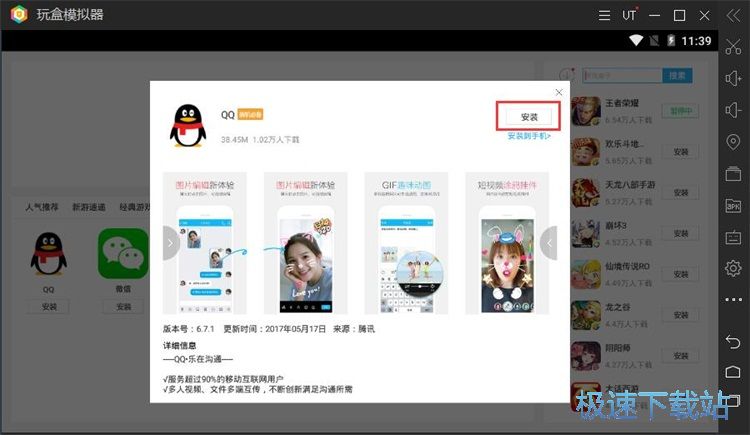Open the 短视频 bunny filter screenshot
This screenshot has height=435, width=750.
click(x=507, y=243)
